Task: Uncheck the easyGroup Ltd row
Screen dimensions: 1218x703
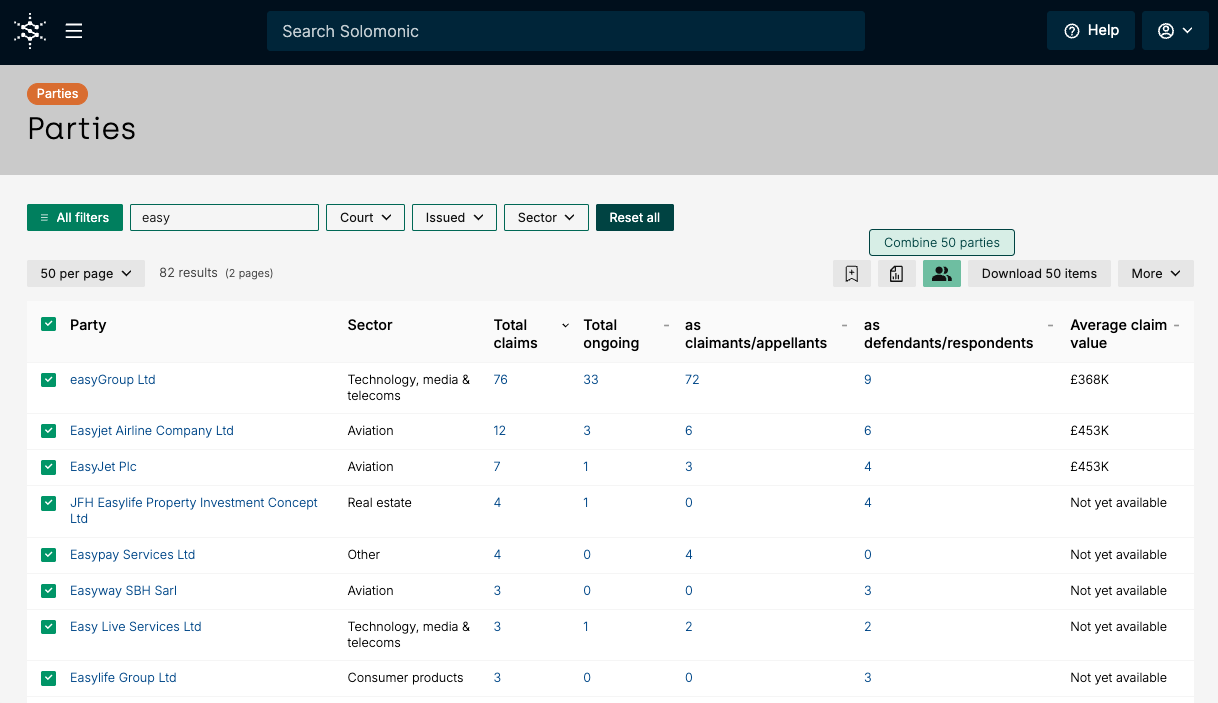Action: [x=49, y=380]
